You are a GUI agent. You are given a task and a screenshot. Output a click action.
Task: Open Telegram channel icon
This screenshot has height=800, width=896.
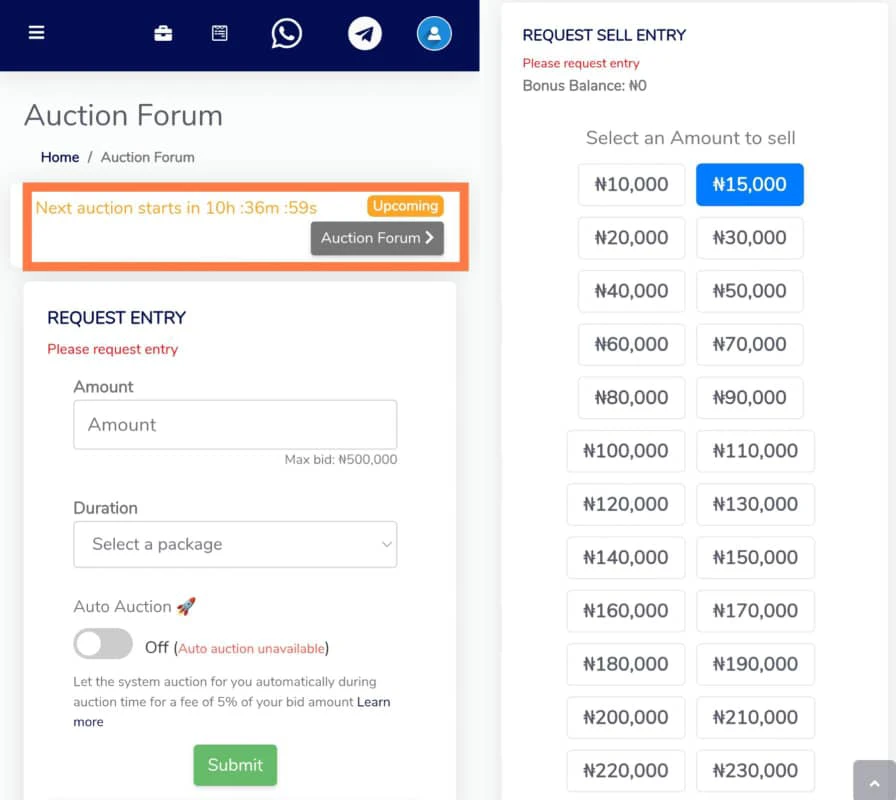pos(365,33)
